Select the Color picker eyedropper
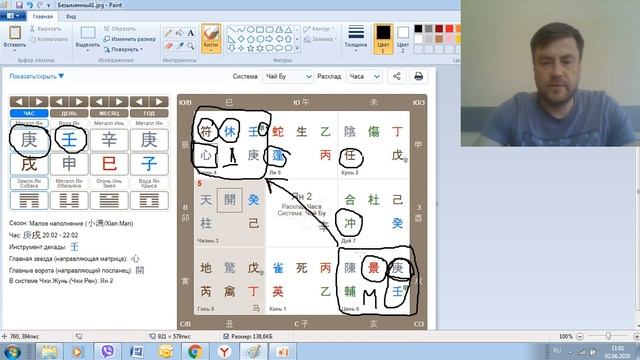The image size is (640, 360). click(x=180, y=46)
